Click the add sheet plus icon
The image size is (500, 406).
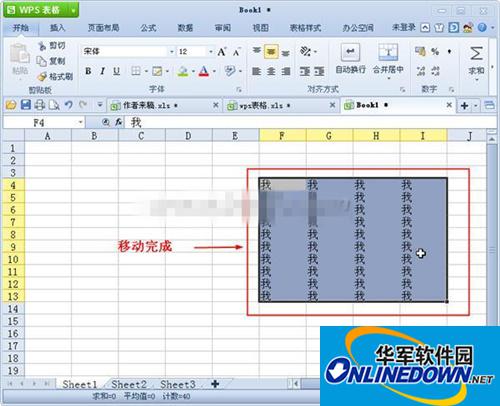pyautogui.click(x=215, y=384)
